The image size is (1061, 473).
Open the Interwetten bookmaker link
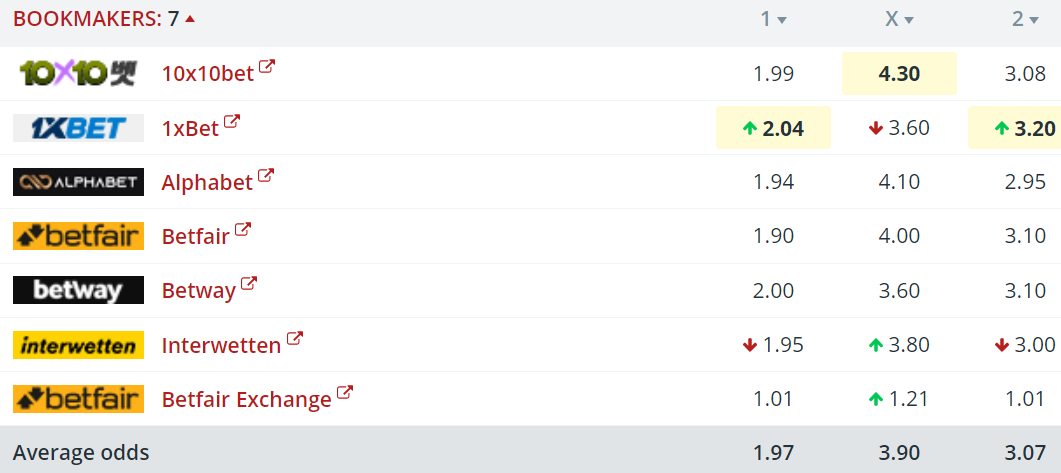tap(221, 345)
